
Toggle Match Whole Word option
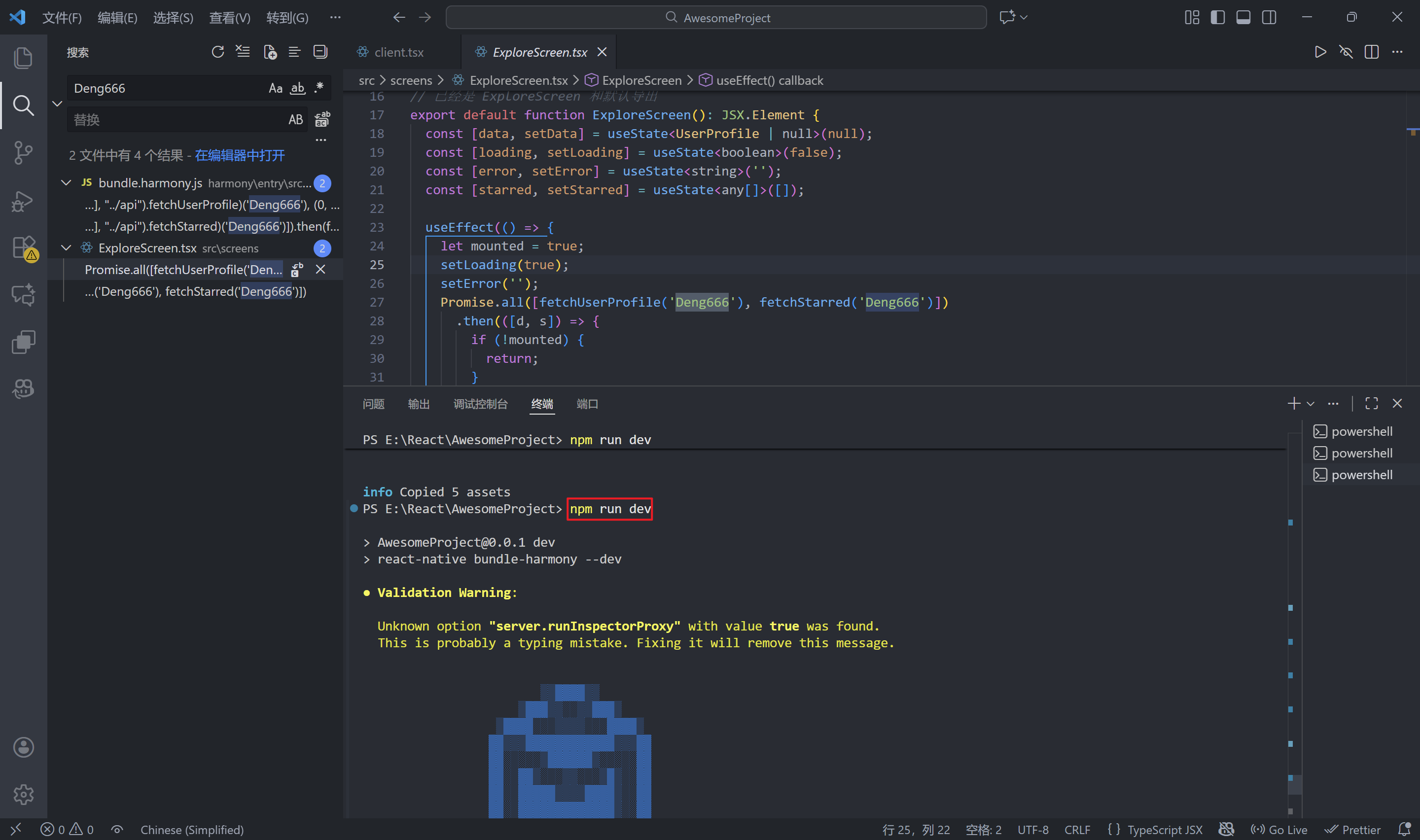298,88
